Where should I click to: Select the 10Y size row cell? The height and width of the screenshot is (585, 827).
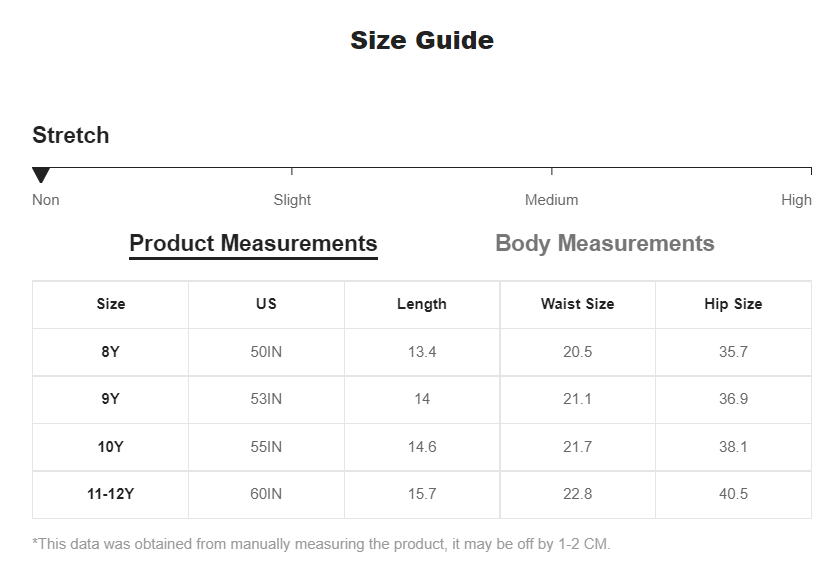111,447
